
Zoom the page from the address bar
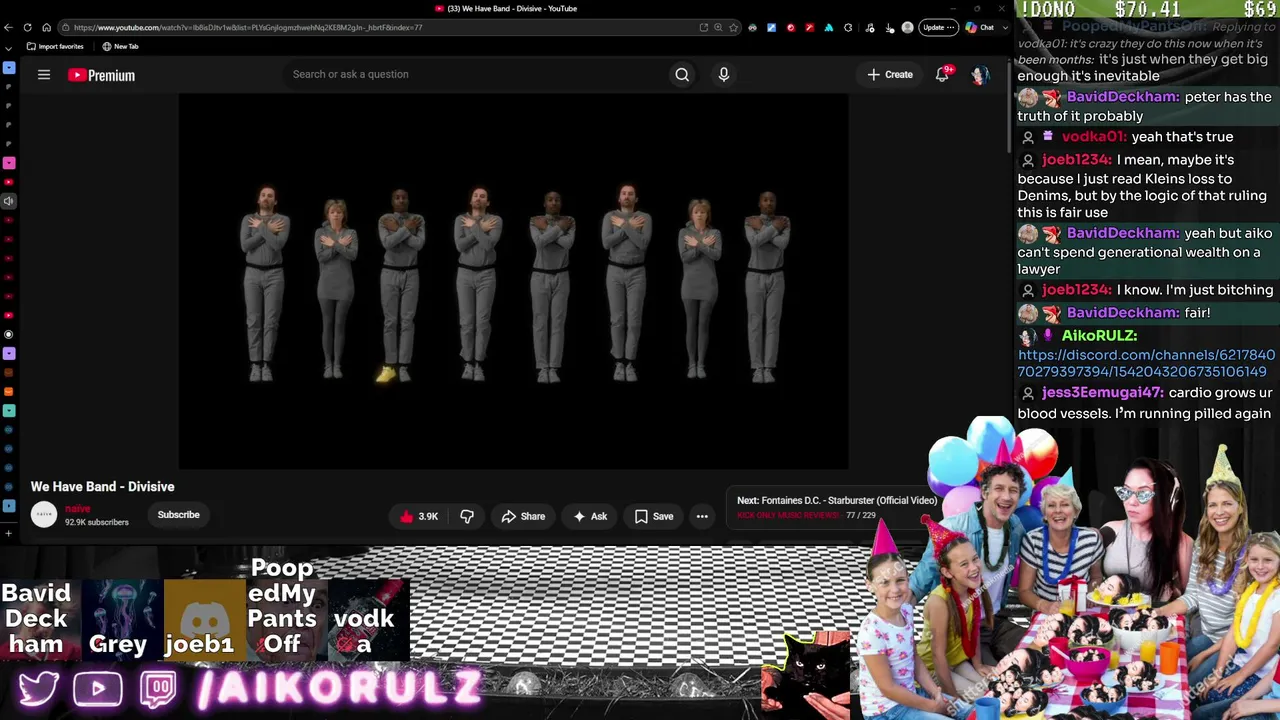point(718,27)
